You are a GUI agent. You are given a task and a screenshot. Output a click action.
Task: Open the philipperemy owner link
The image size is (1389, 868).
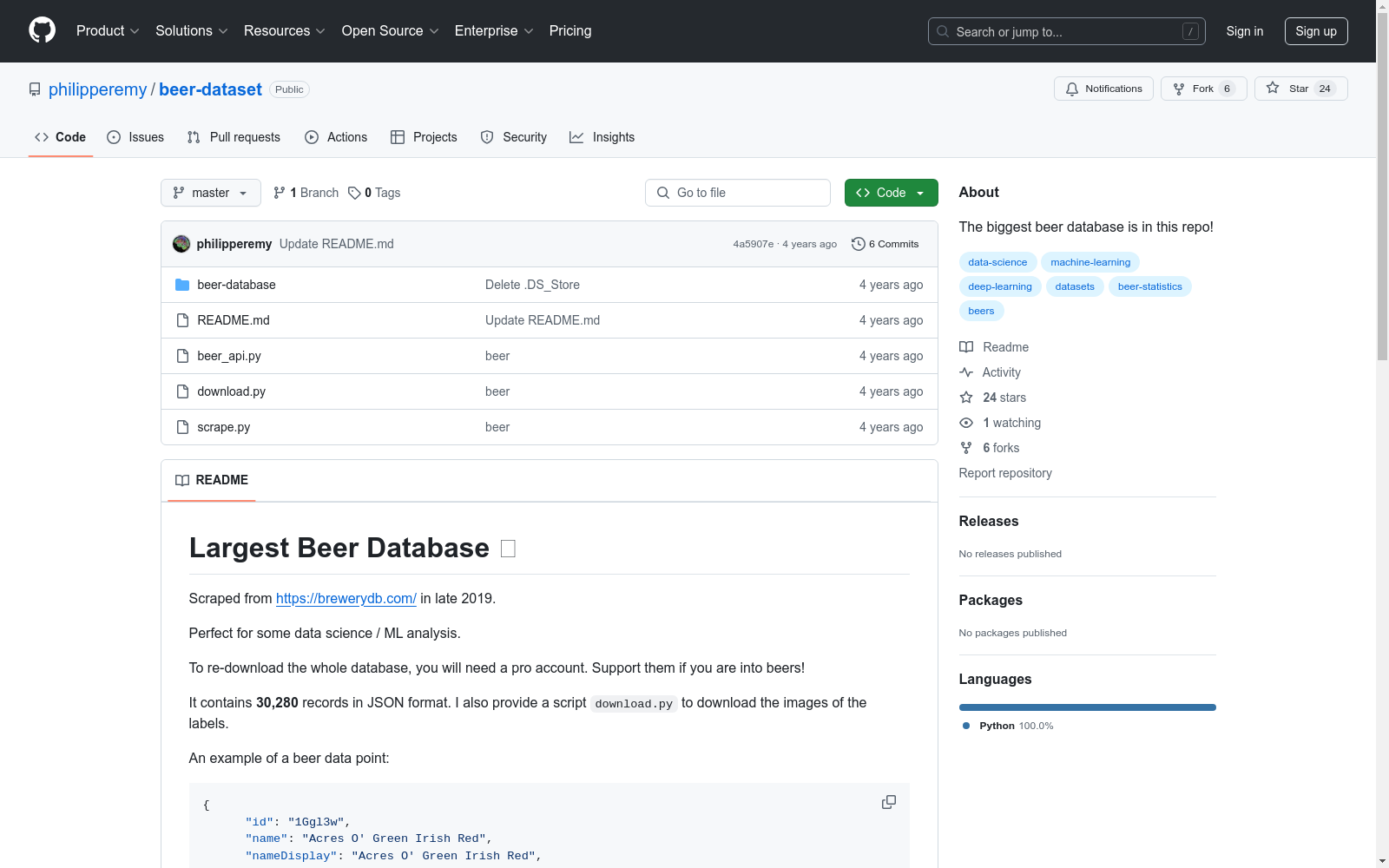click(x=98, y=89)
